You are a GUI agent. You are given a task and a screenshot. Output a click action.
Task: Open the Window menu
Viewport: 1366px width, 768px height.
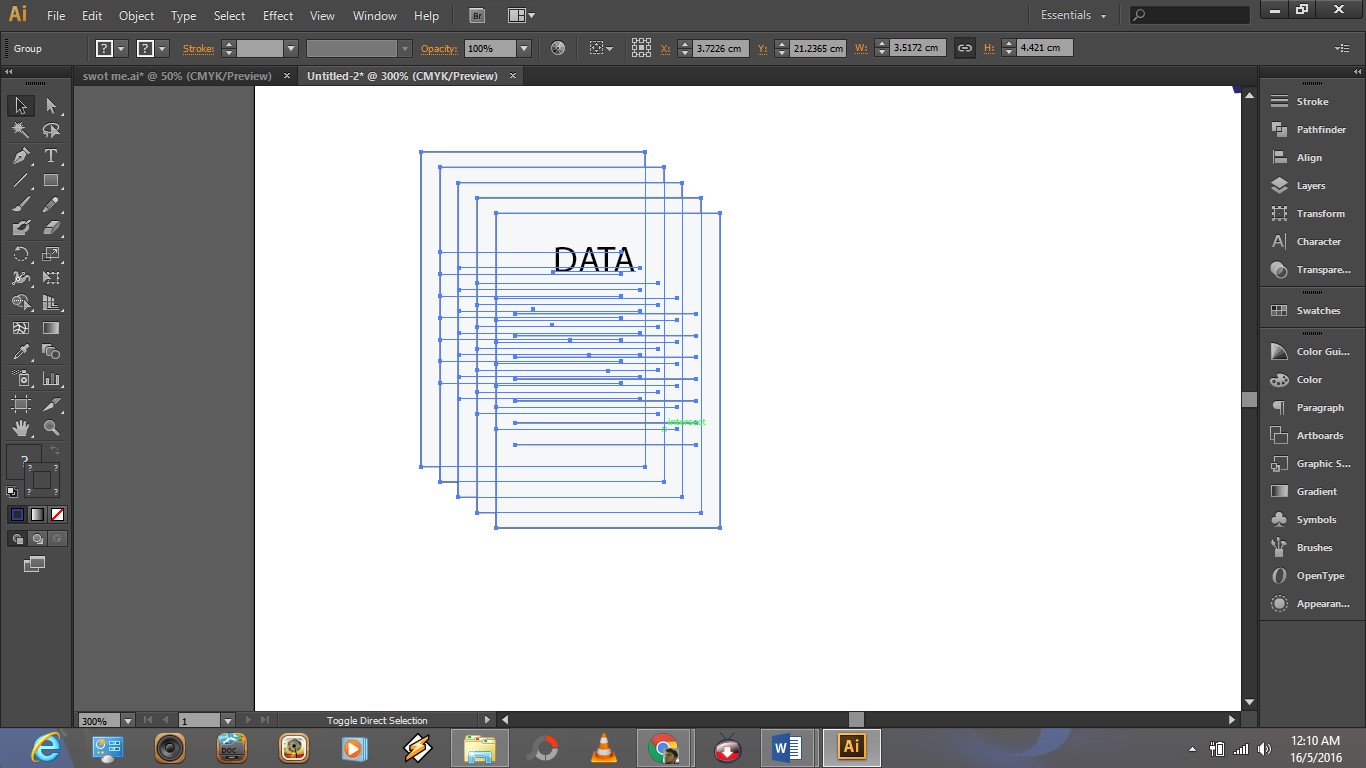click(375, 16)
